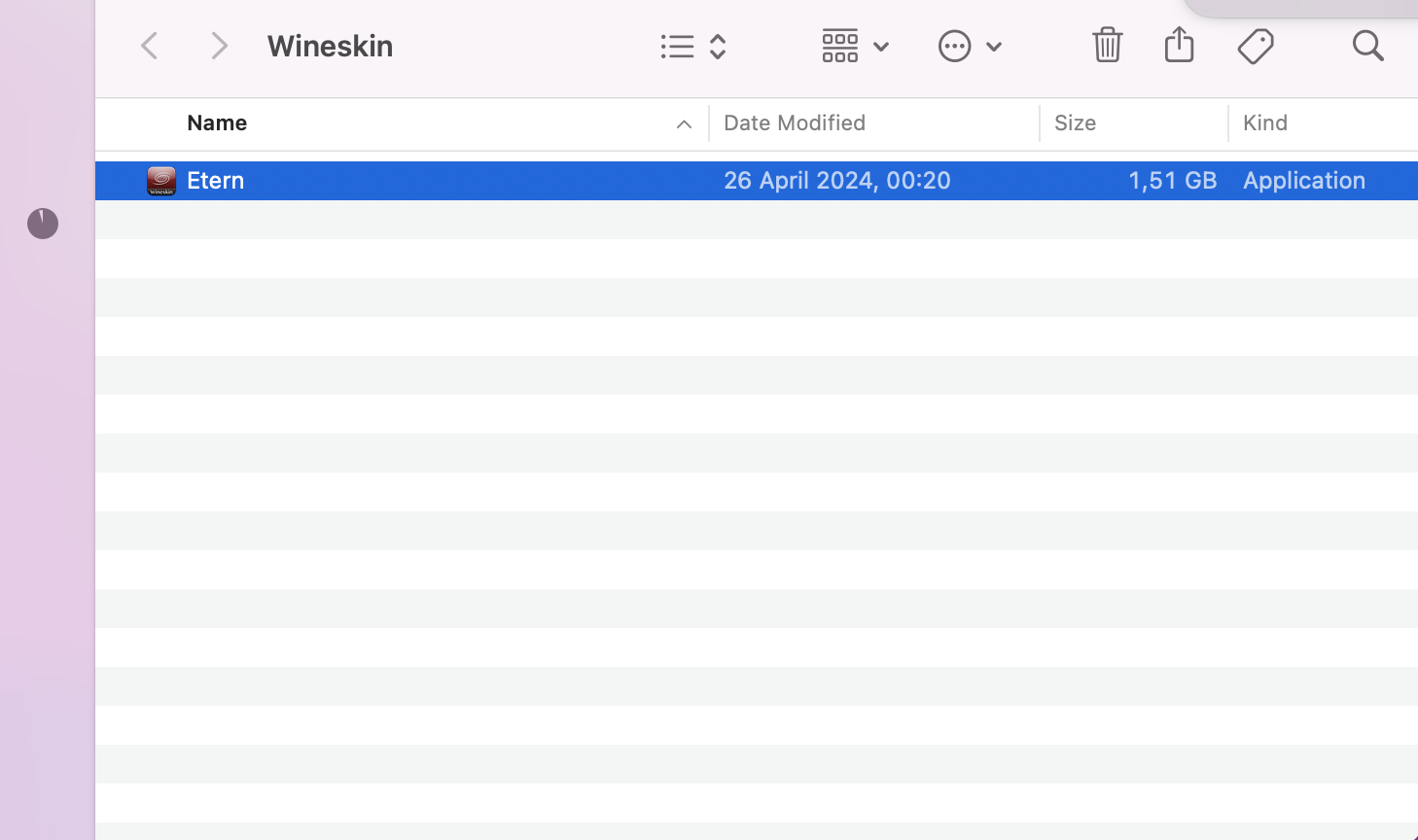The image size is (1418, 840).
Task: Click the Wineskin icon of Etern
Action: tap(161, 181)
